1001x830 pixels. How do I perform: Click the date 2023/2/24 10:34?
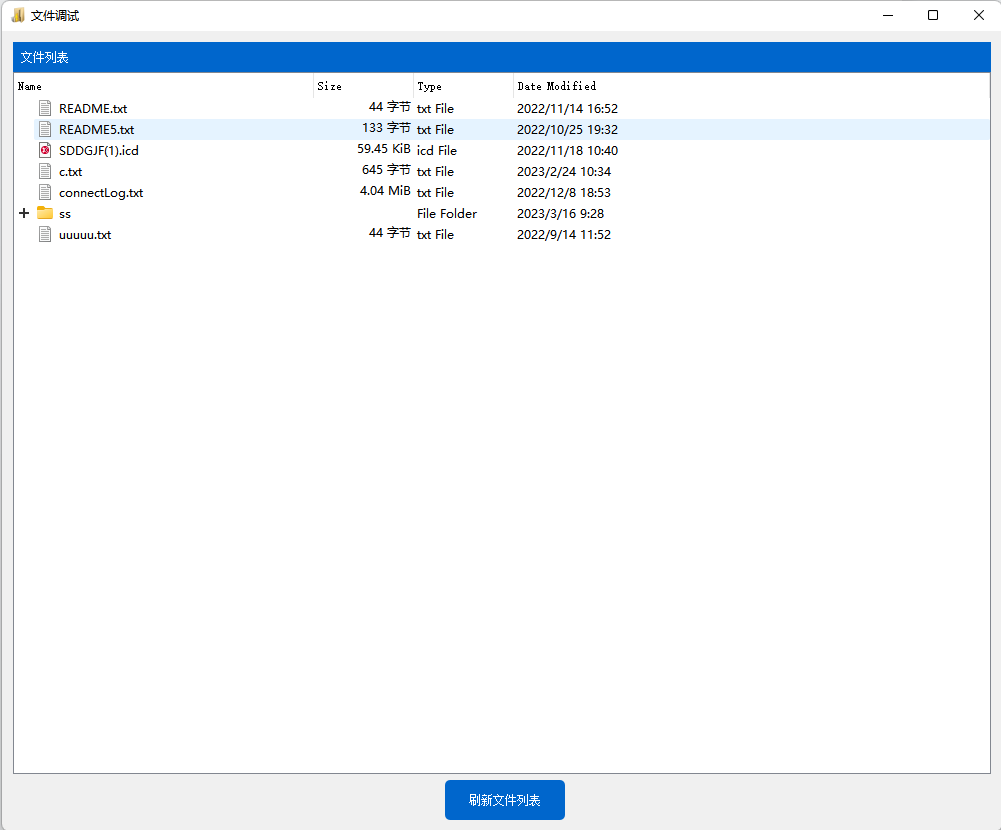564,172
